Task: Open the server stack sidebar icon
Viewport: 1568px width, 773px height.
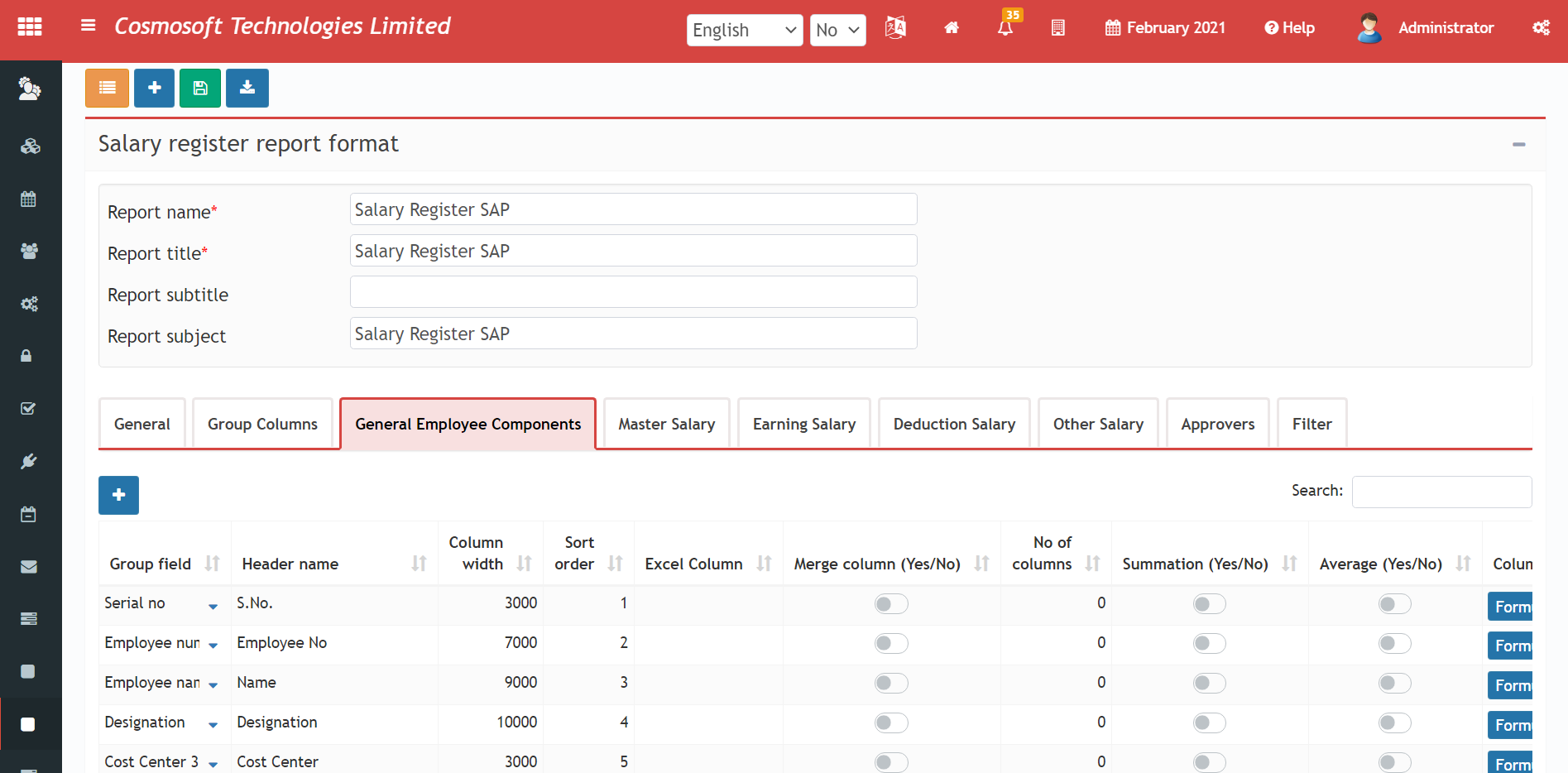Action: pos(28,618)
